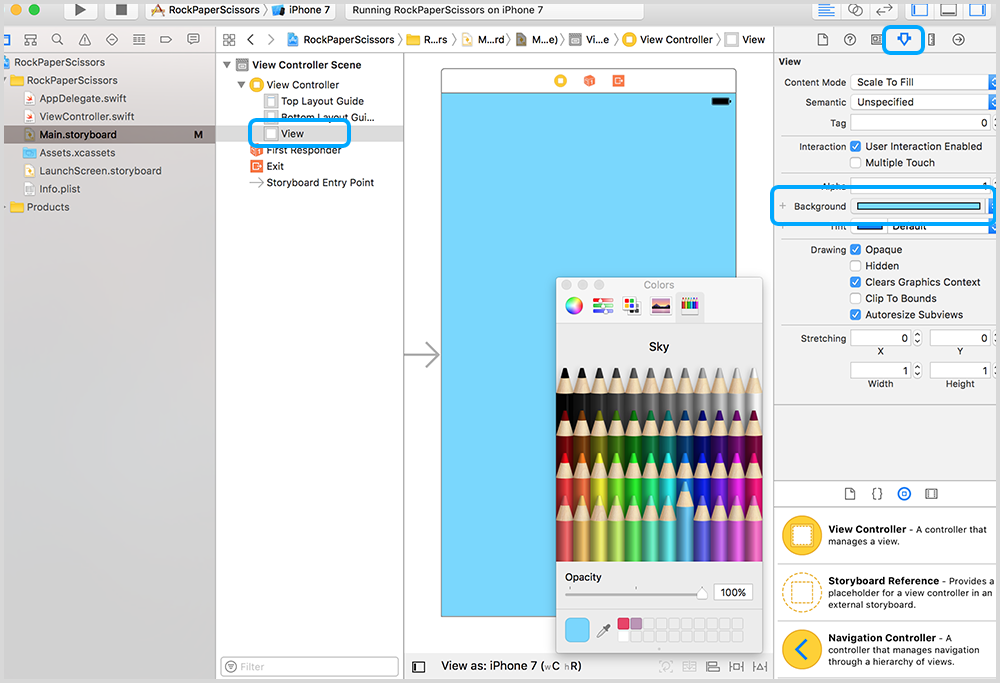Disable User Interaction Enabled checkbox
The width and height of the screenshot is (1000, 683).
[855, 147]
